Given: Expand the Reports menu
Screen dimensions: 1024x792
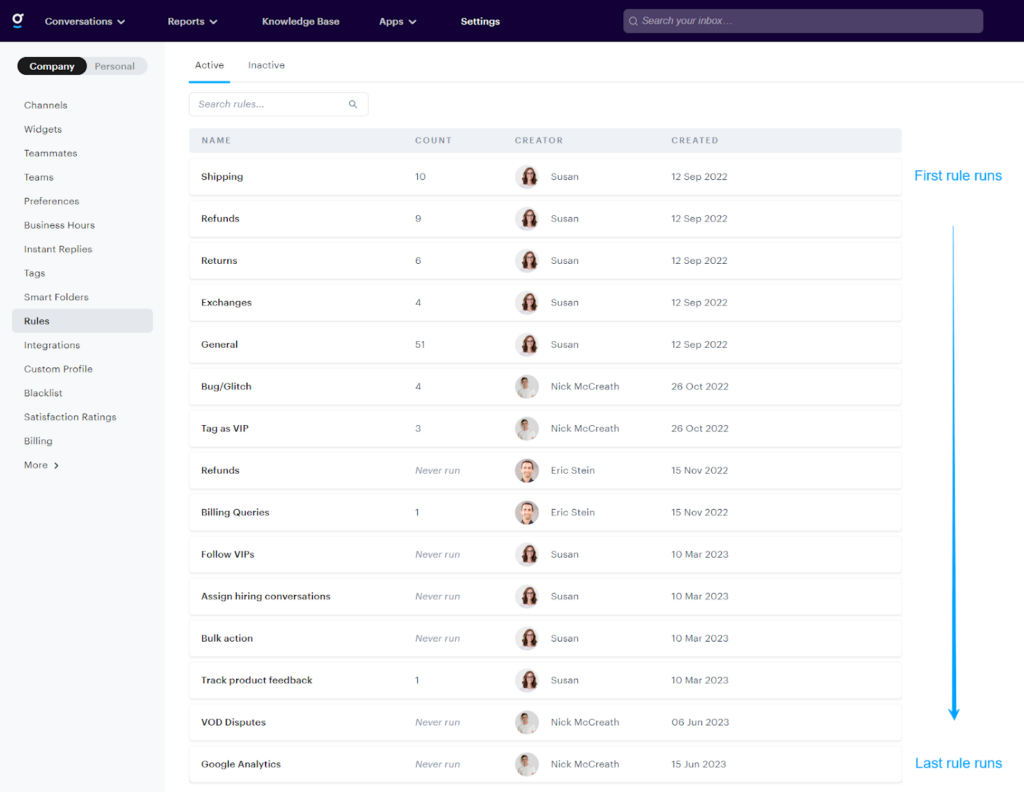Looking at the screenshot, I should (191, 20).
